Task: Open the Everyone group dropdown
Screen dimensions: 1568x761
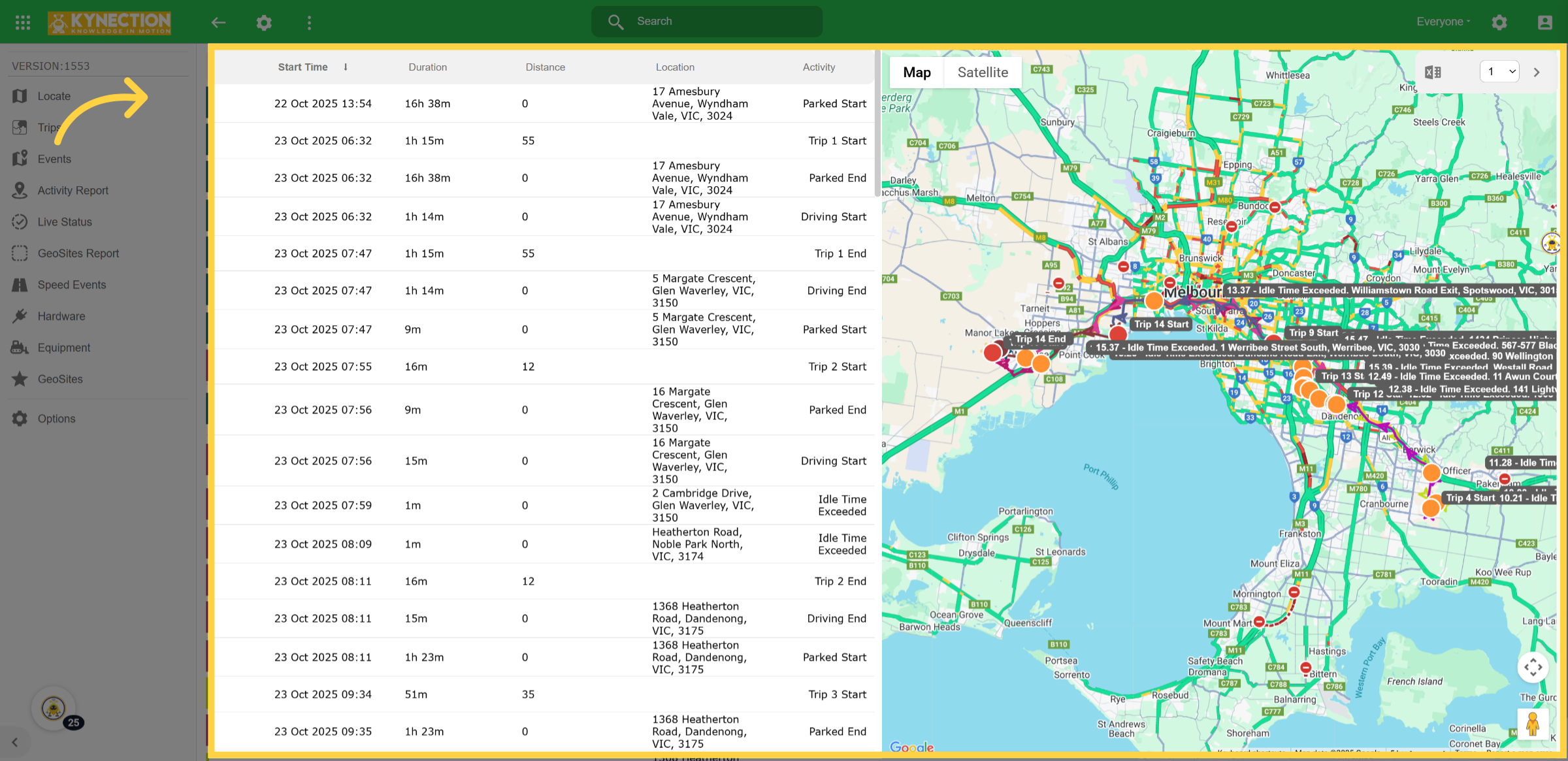Action: pos(1443,22)
